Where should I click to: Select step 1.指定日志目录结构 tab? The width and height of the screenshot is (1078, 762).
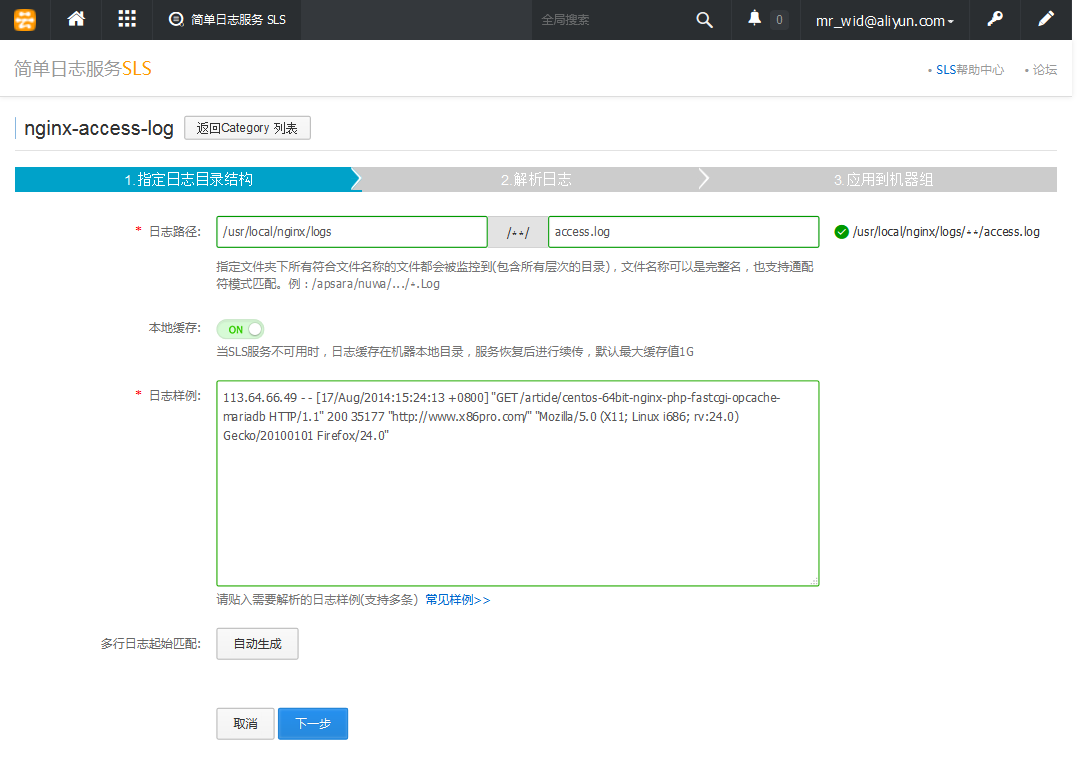(x=188, y=179)
